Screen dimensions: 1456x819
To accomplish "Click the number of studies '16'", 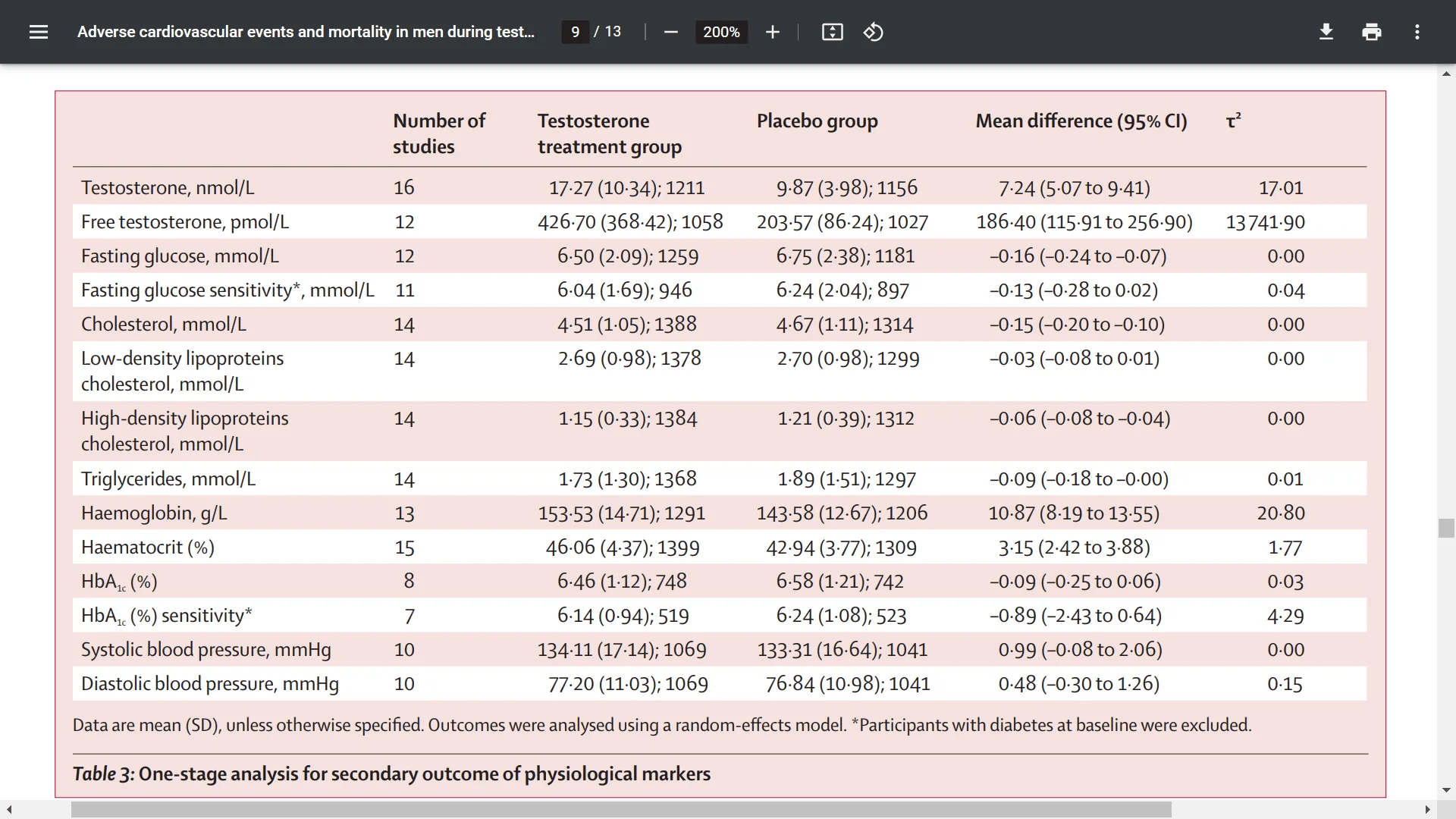I will [x=403, y=187].
